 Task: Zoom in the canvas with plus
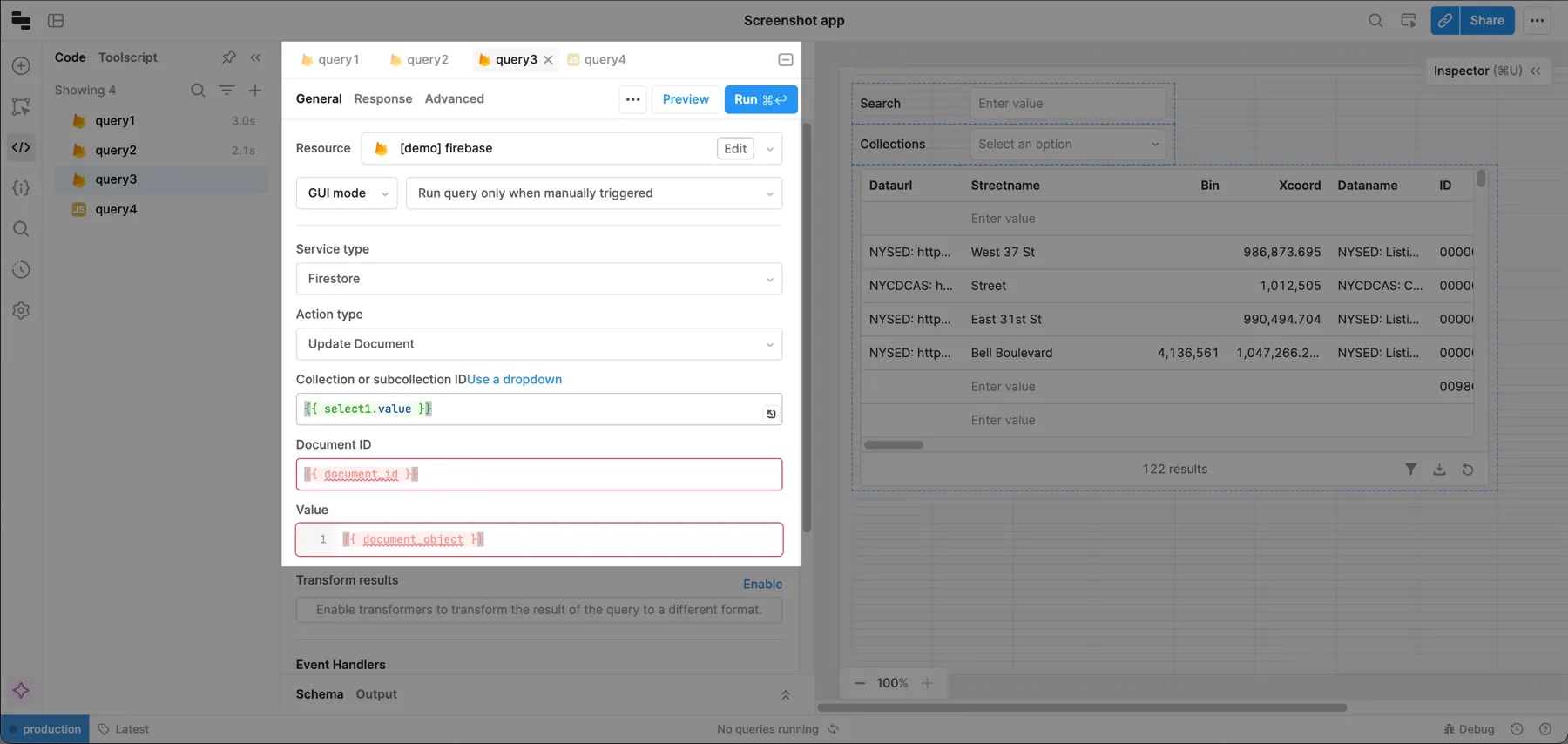[928, 683]
